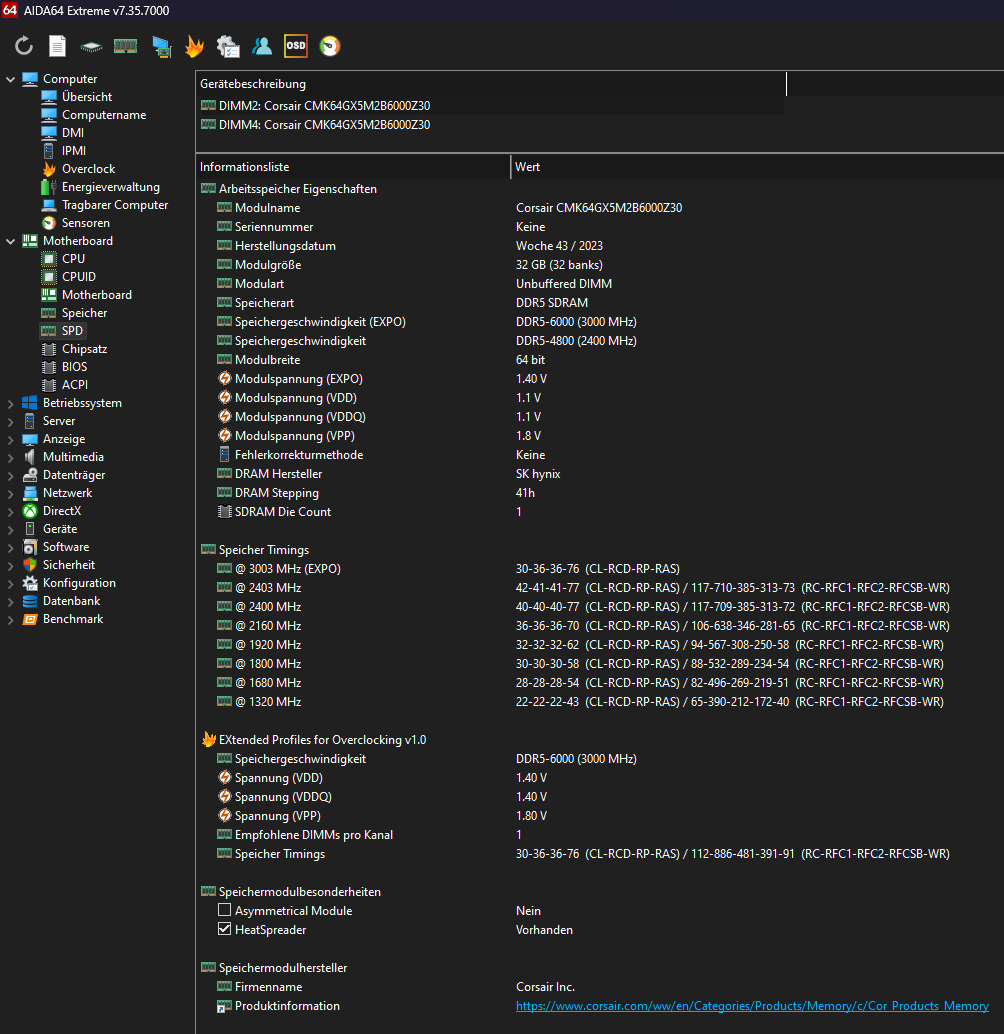Click the OSD panel toolbar icon
The width and height of the screenshot is (1004, 1034).
(x=296, y=46)
